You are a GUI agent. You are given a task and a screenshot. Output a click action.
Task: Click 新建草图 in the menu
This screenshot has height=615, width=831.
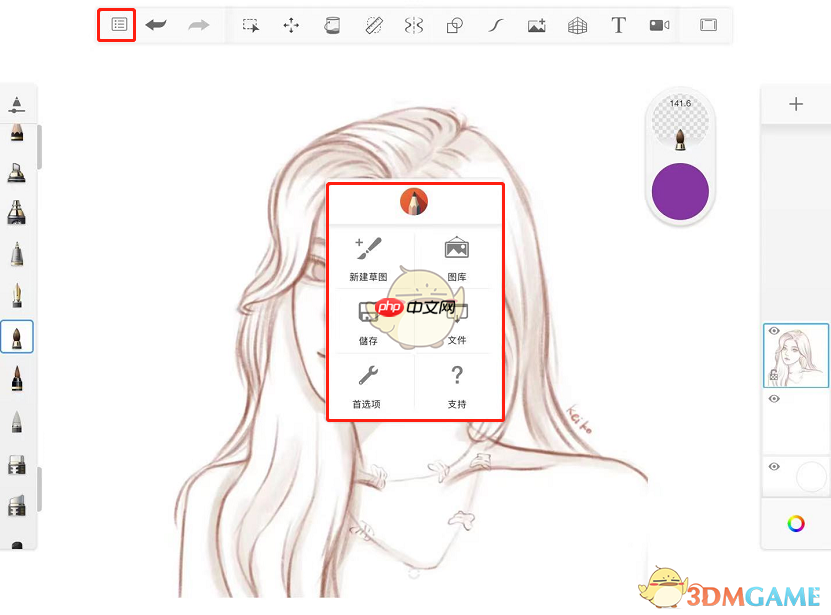coord(368,259)
